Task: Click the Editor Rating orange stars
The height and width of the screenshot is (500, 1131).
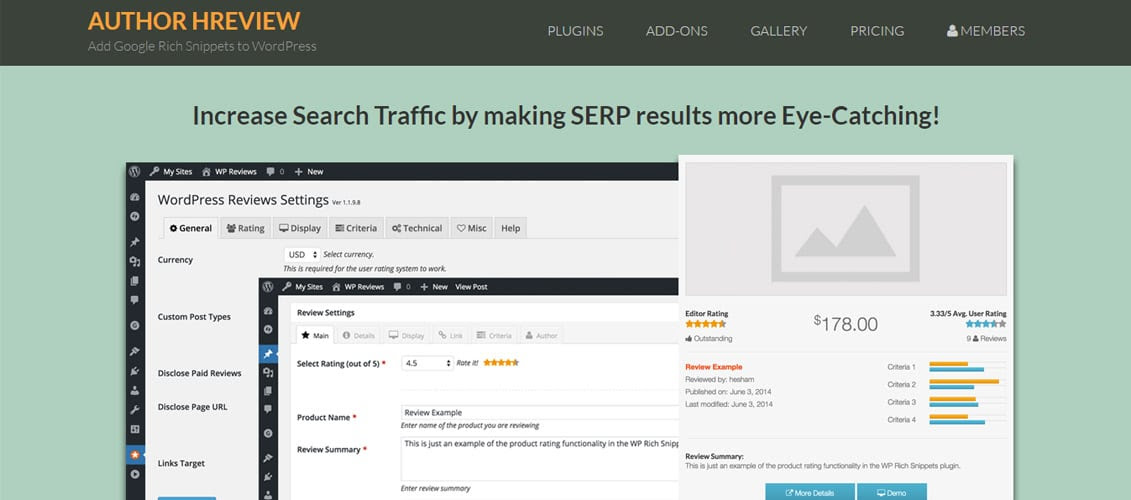Action: click(x=705, y=324)
